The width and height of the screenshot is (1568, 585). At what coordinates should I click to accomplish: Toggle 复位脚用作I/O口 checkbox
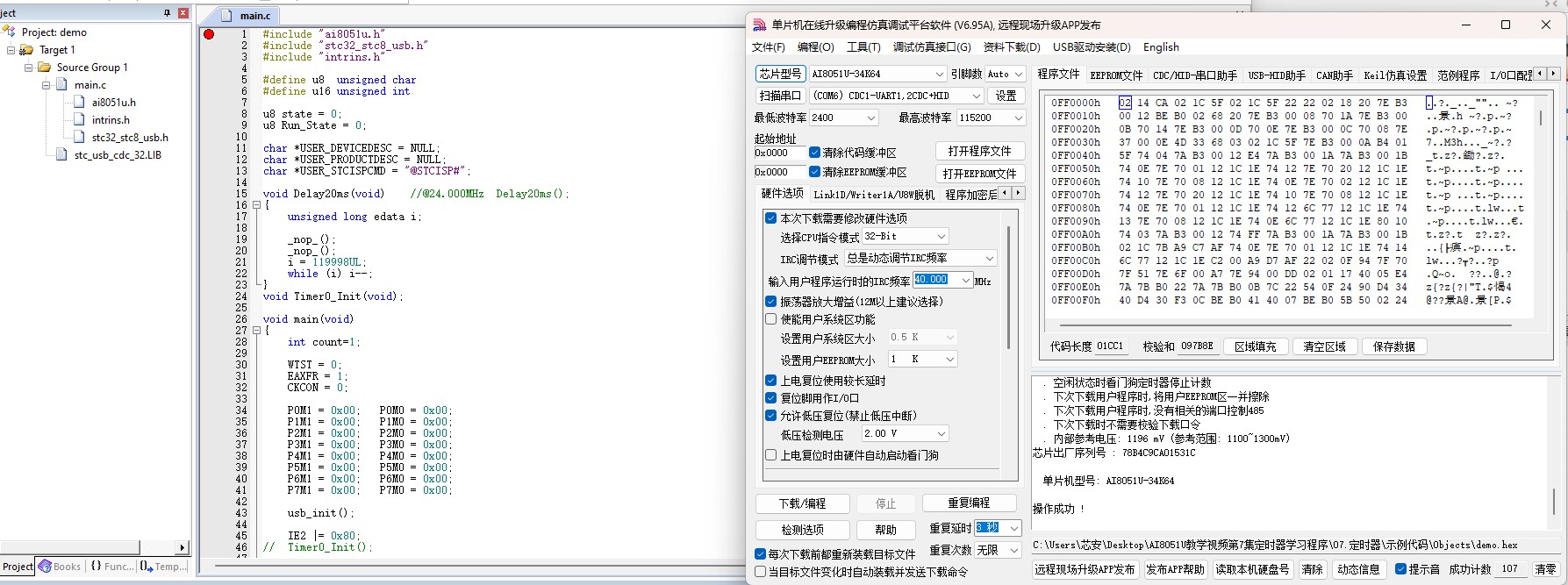770,398
